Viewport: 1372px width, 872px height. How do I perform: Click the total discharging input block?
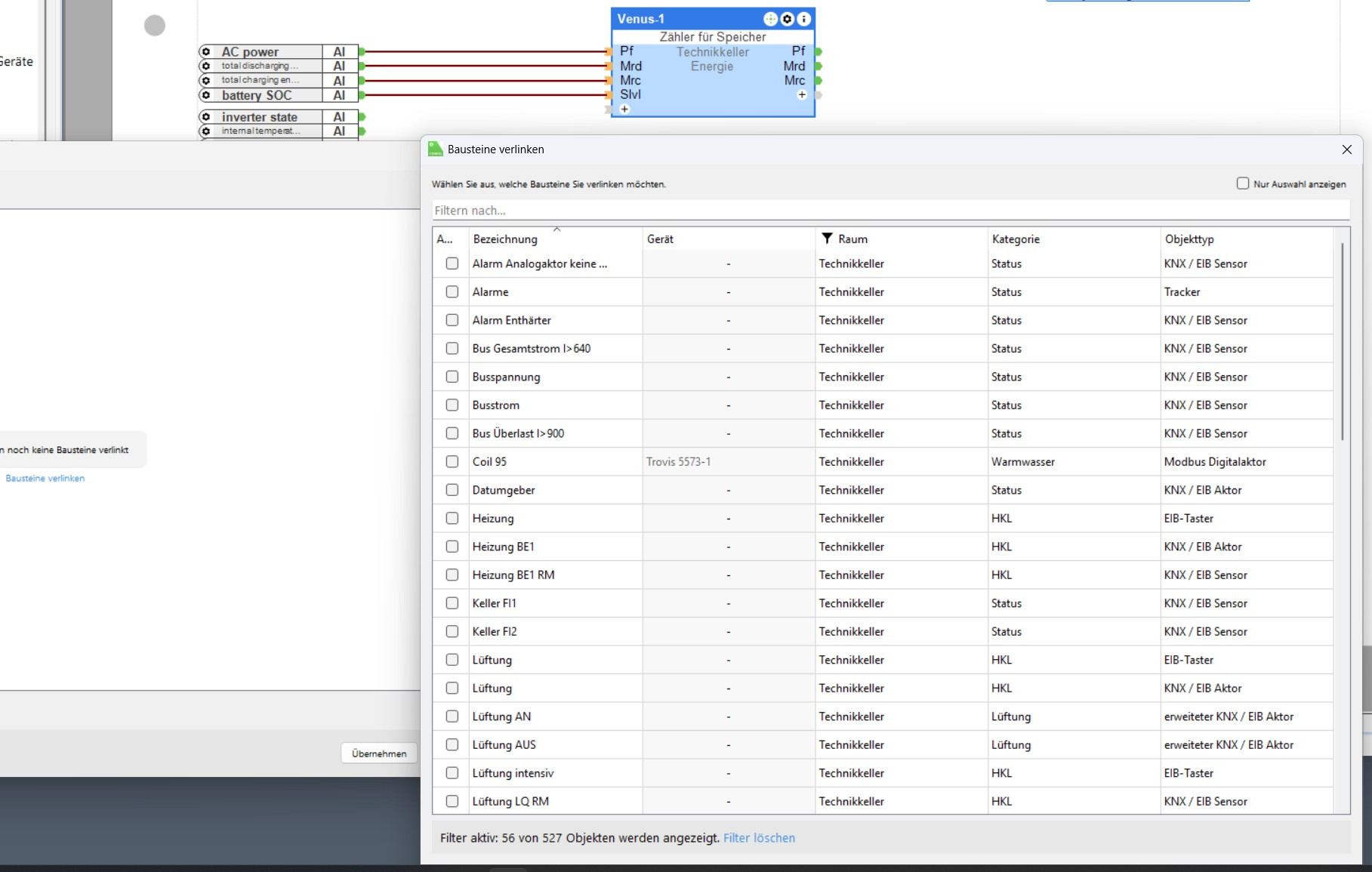coord(278,66)
